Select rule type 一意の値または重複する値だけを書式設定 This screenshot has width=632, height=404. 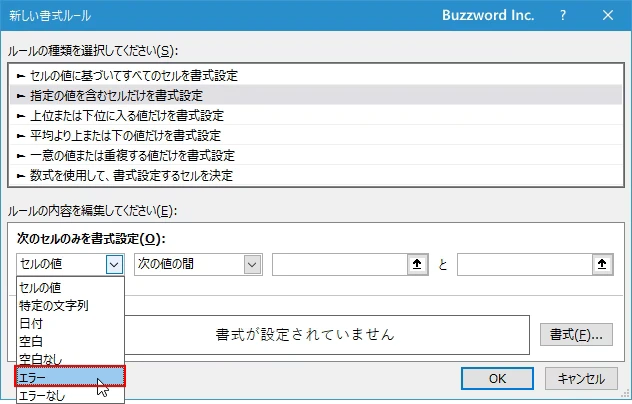point(316,155)
